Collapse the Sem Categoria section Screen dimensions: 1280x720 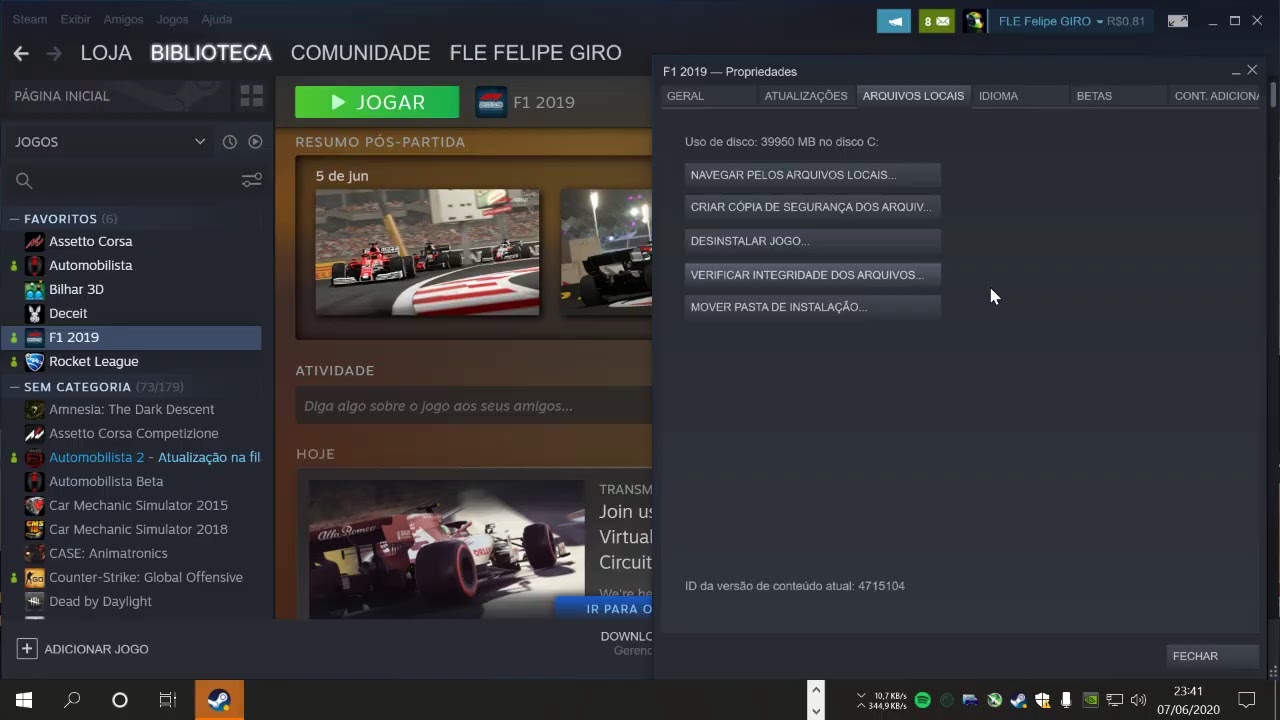15,387
